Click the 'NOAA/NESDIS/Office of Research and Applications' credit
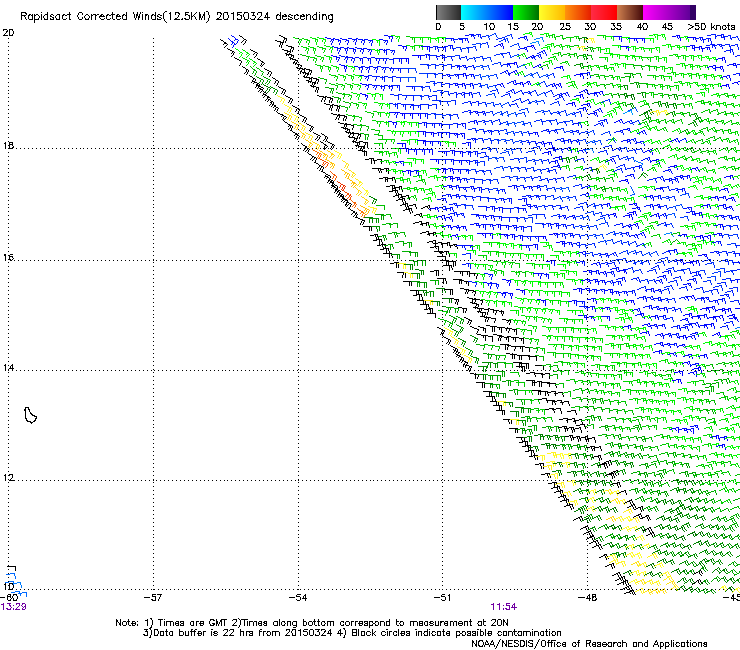This screenshot has height=650, width=740. click(589, 644)
